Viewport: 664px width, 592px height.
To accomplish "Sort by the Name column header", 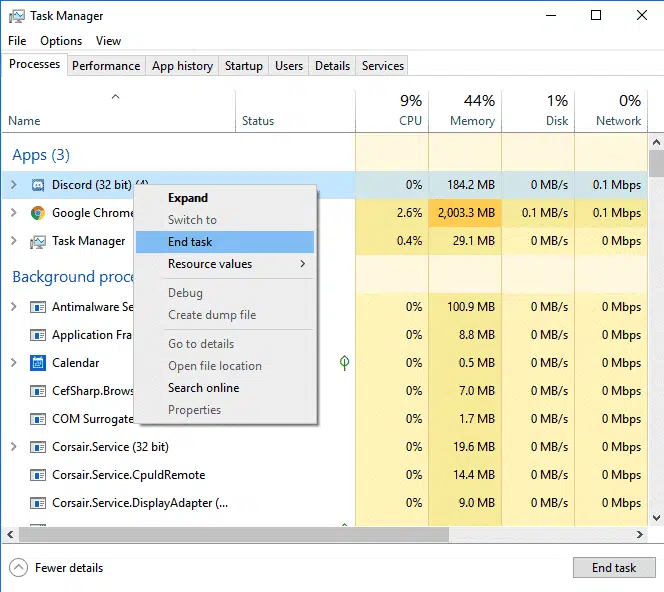I will (119, 111).
